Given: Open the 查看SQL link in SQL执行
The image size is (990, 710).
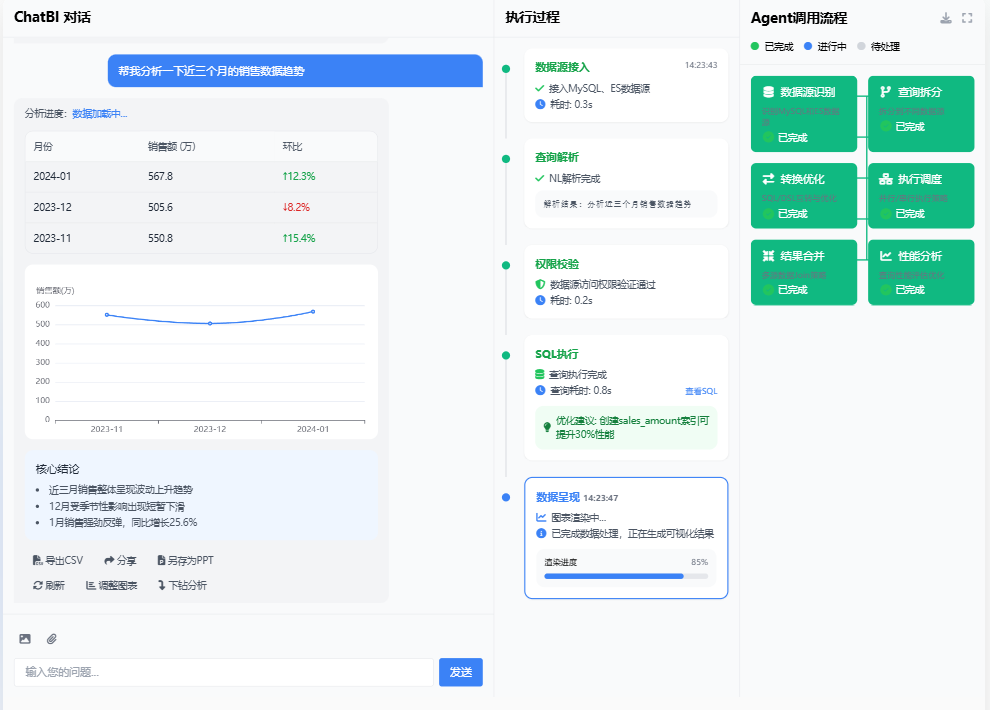Looking at the screenshot, I should click(700, 391).
